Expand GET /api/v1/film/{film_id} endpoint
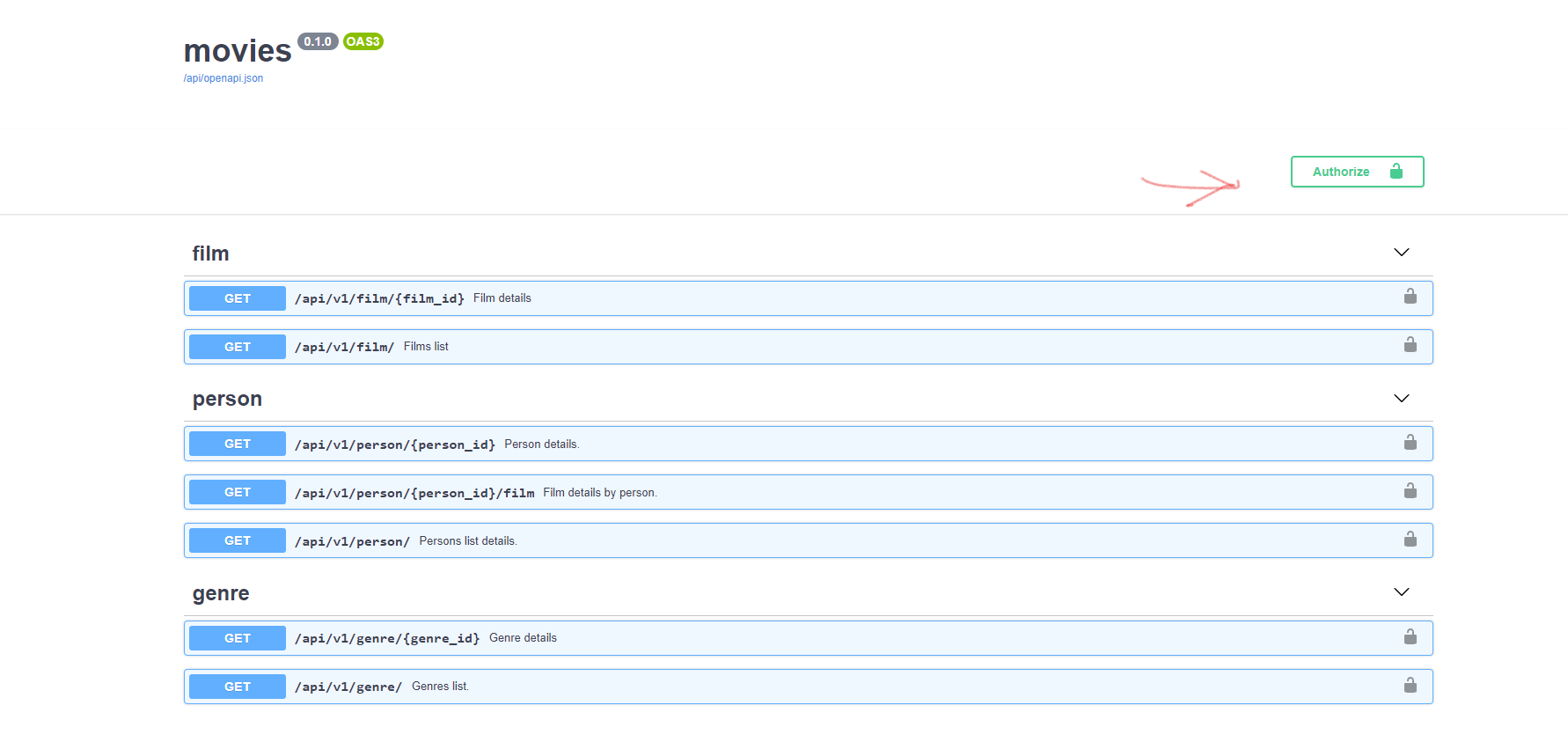 click(808, 298)
